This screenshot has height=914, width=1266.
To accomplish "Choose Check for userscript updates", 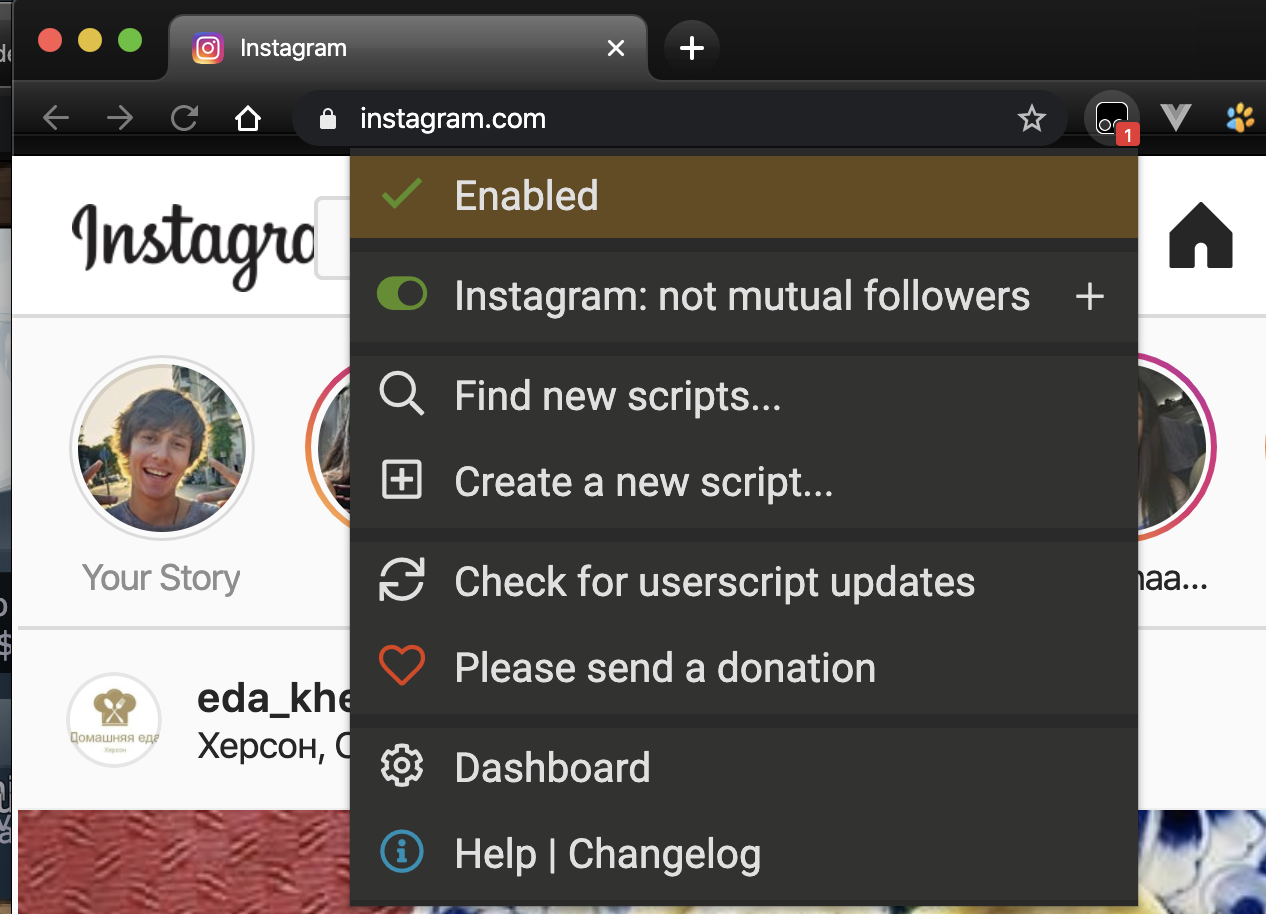I will tap(744, 582).
